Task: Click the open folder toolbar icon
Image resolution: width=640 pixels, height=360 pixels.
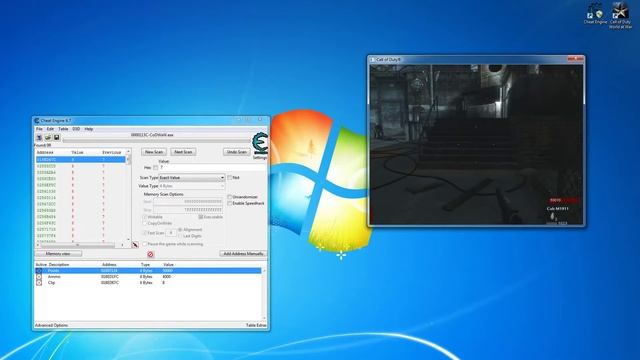Action: coord(48,138)
